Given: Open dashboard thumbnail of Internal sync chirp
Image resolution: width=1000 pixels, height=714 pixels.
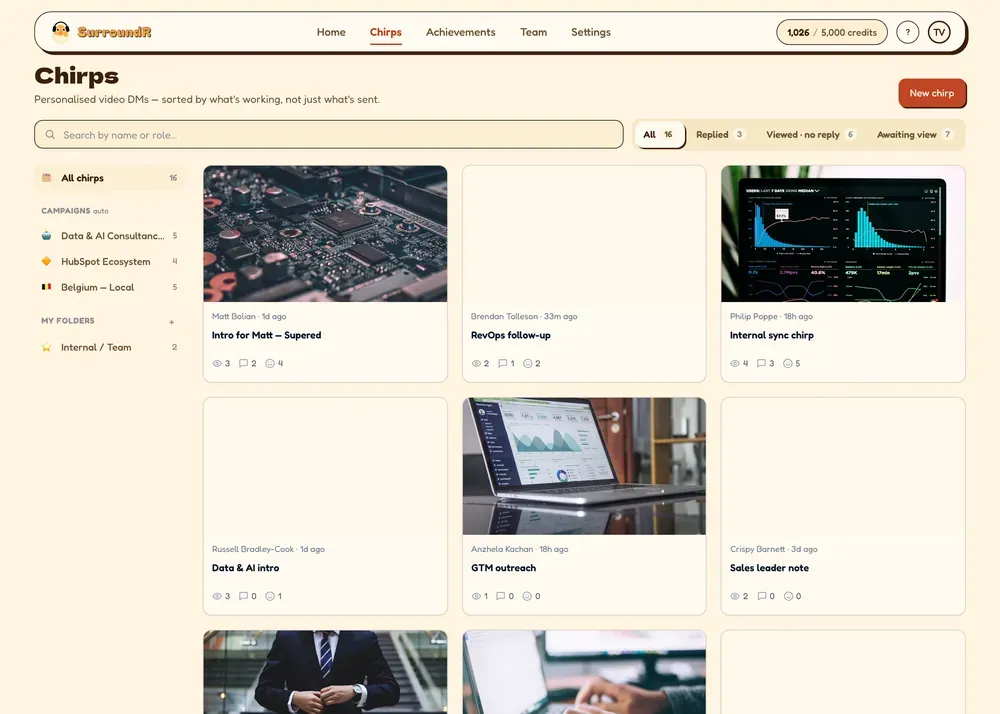Looking at the screenshot, I should 842,234.
